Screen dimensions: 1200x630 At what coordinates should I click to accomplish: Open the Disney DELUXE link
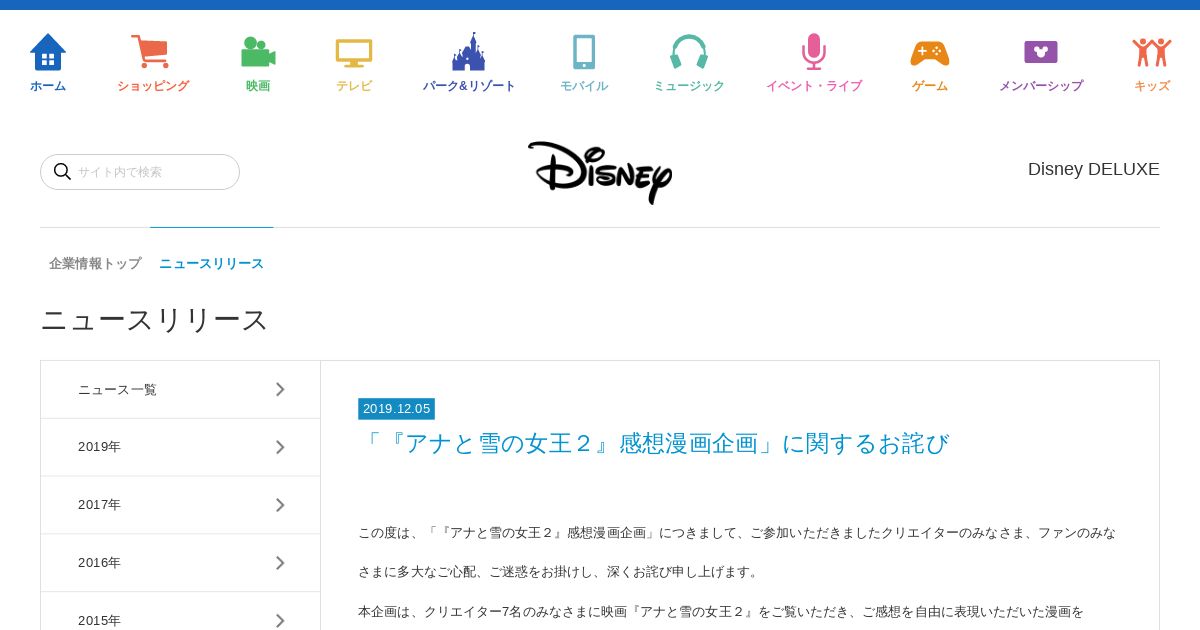tap(1094, 169)
